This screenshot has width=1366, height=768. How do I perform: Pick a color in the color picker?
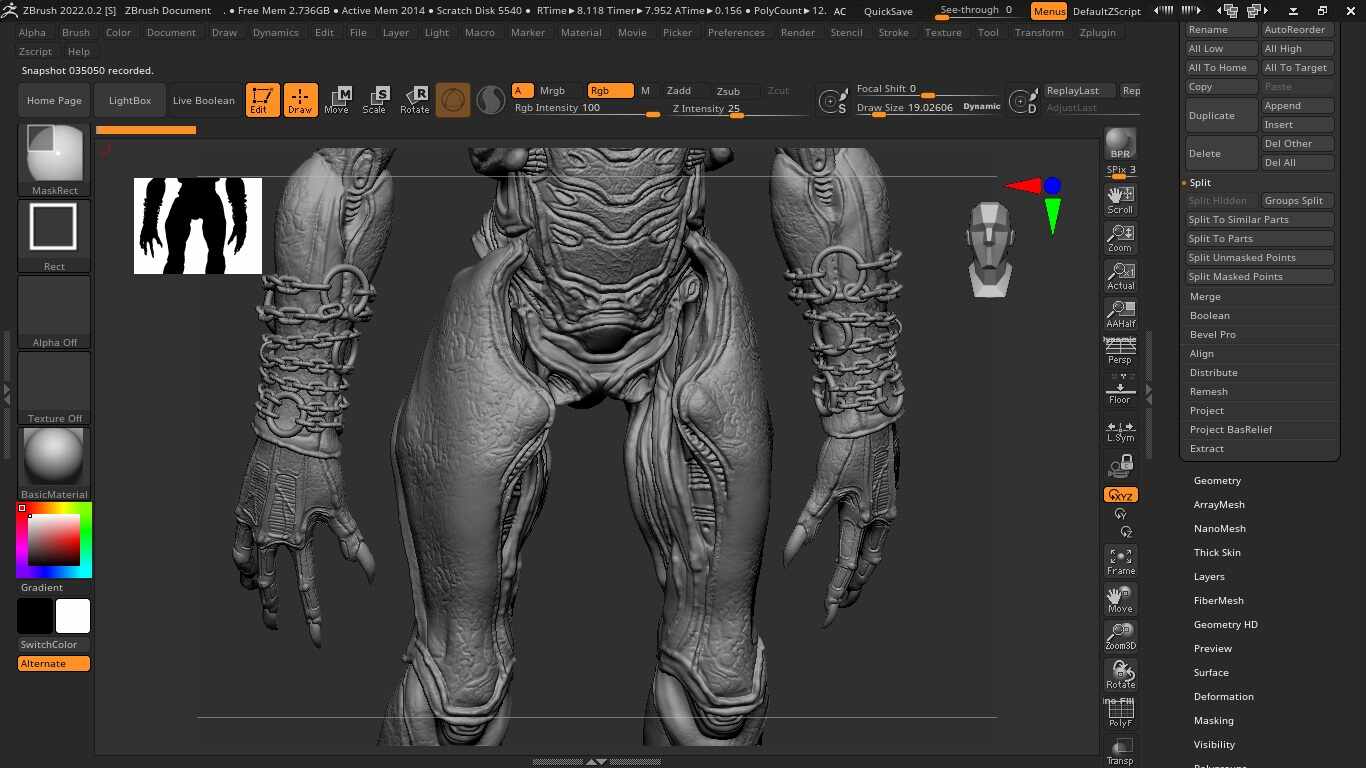coord(54,540)
